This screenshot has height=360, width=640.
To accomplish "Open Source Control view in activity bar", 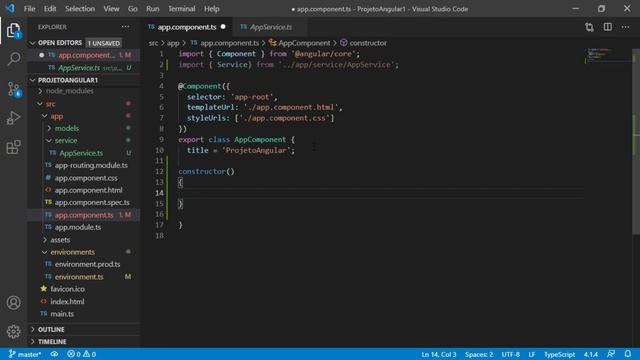I will click(x=13, y=89).
